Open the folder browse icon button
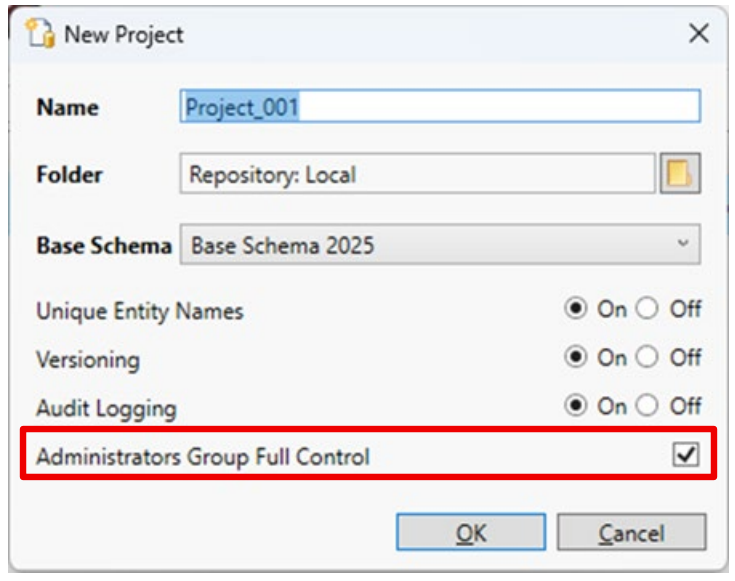The height and width of the screenshot is (581, 735). coord(680,174)
